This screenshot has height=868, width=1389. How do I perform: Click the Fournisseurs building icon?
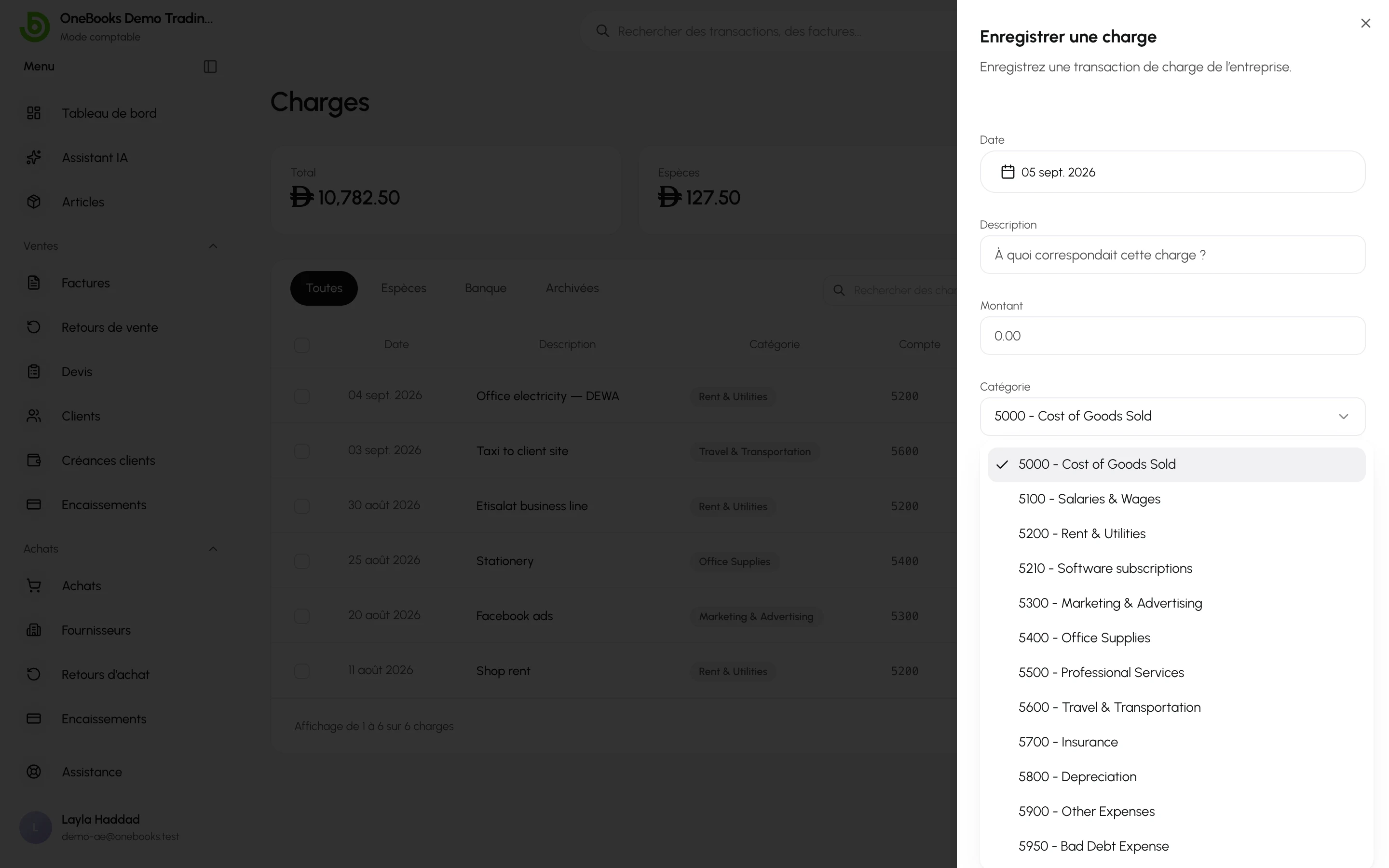pyautogui.click(x=34, y=630)
